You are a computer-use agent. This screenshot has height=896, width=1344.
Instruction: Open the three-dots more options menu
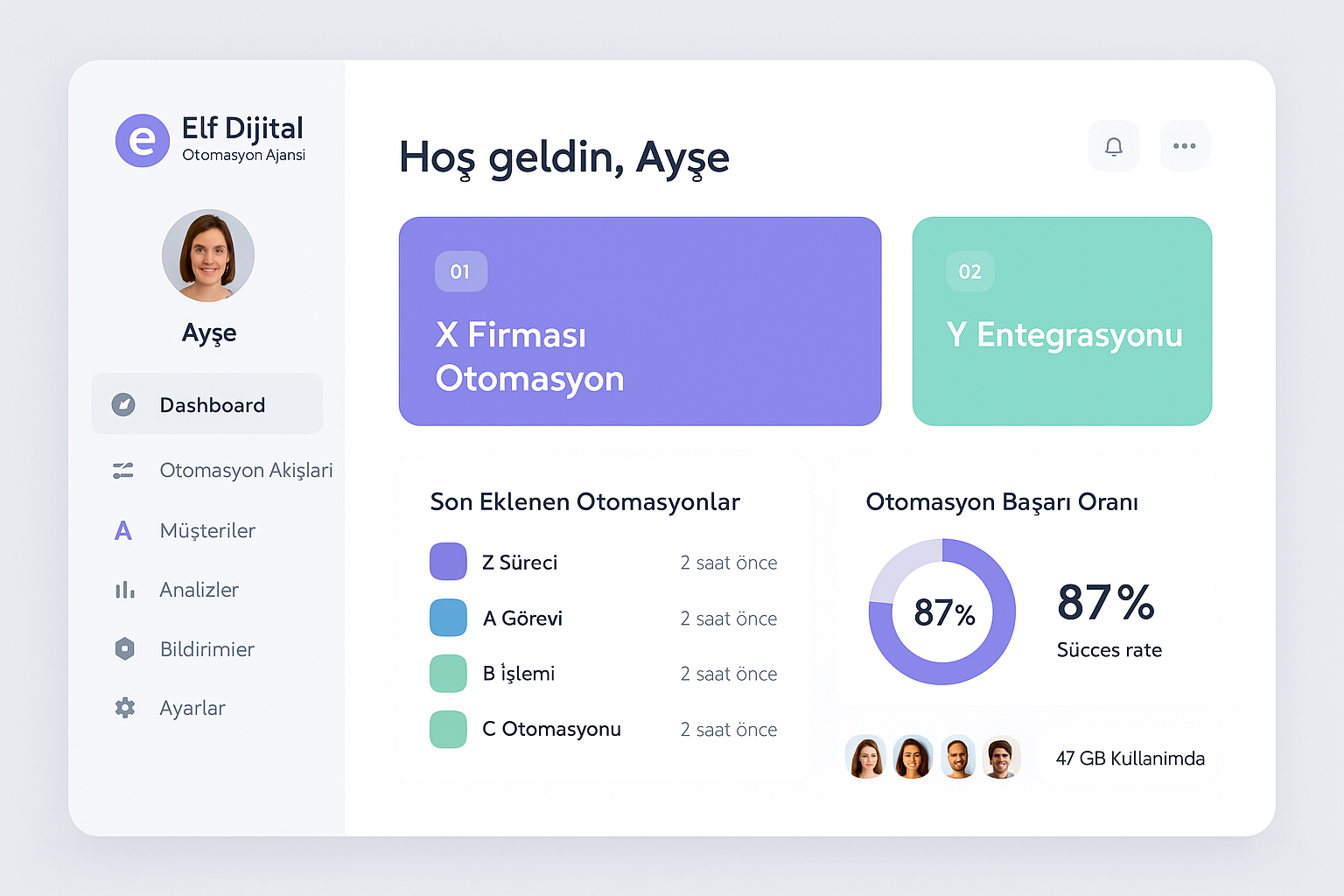coord(1185,146)
